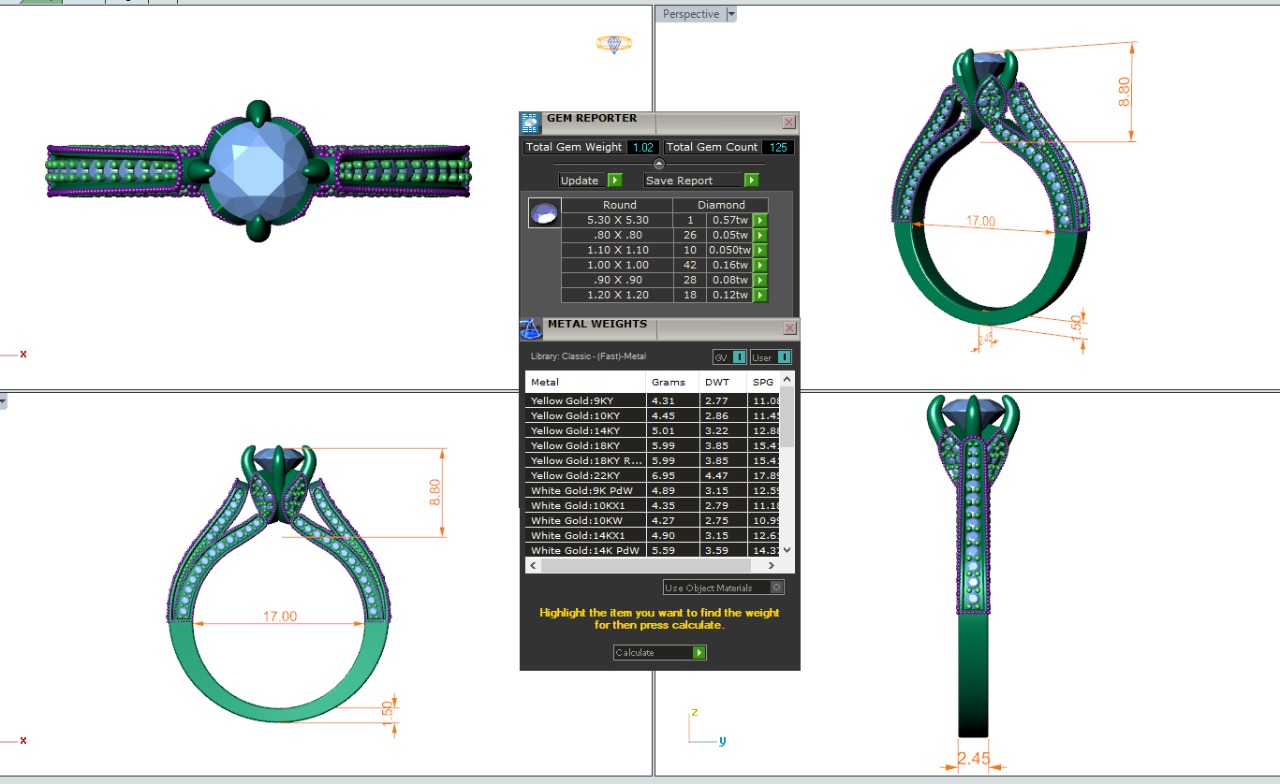
Task: Click the round diamond gem thumbnail
Action: click(544, 213)
